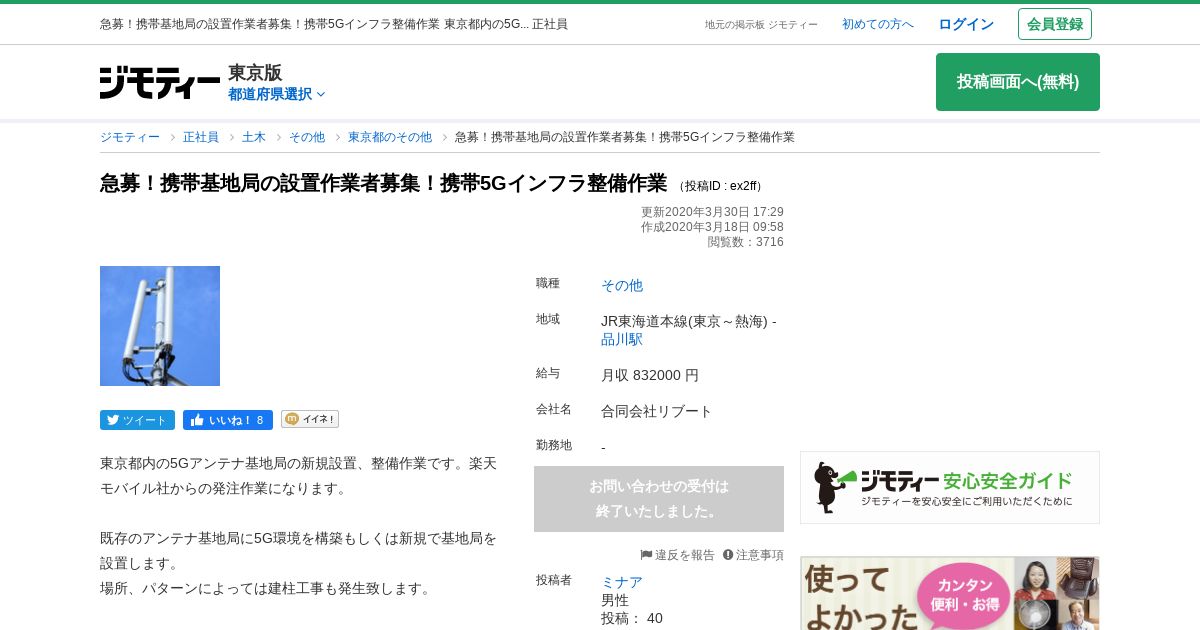Click the mixi イイネ！ button

pyautogui.click(x=310, y=419)
